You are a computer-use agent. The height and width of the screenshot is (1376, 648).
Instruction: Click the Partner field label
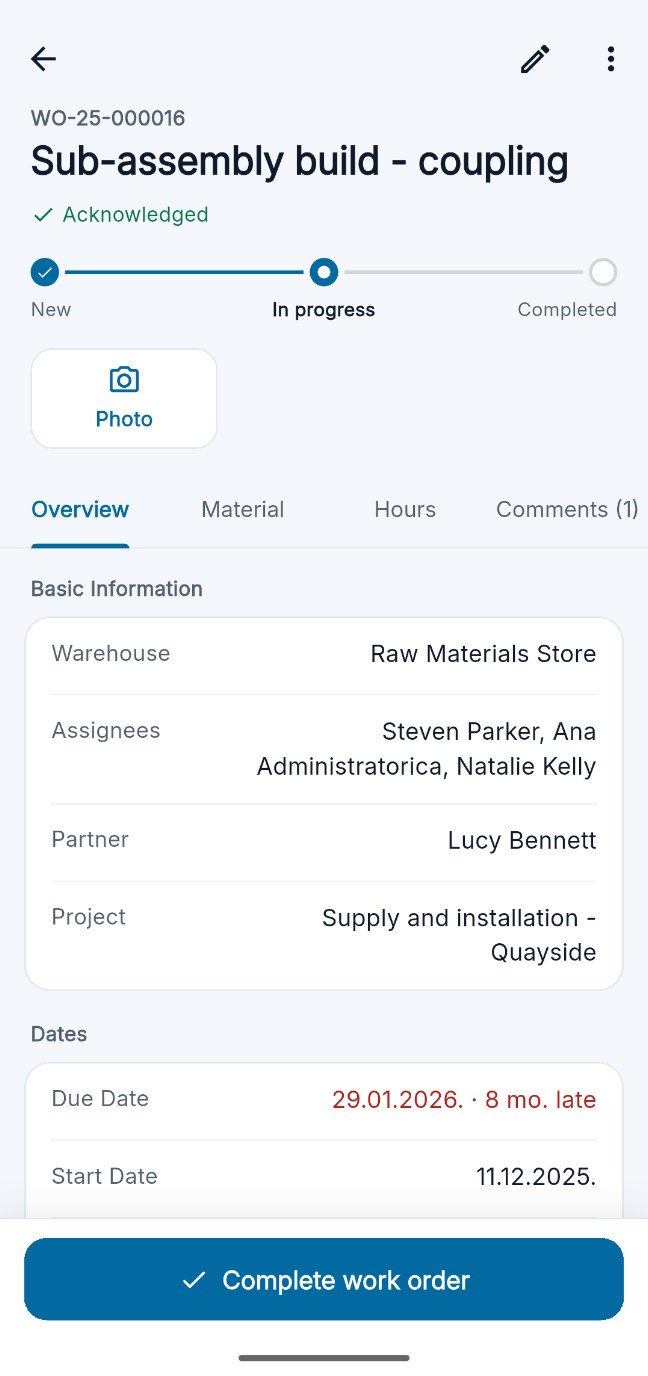pos(90,840)
